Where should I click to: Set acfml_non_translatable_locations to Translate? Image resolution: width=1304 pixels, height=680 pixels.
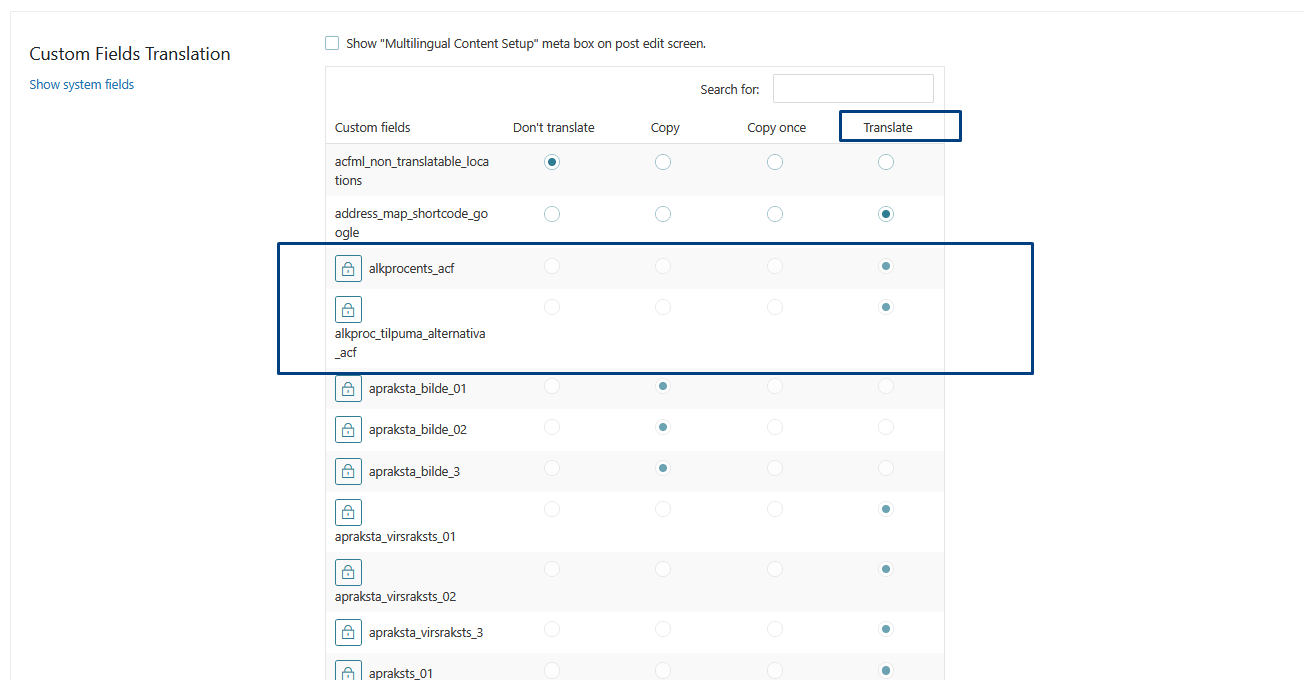tap(885, 162)
